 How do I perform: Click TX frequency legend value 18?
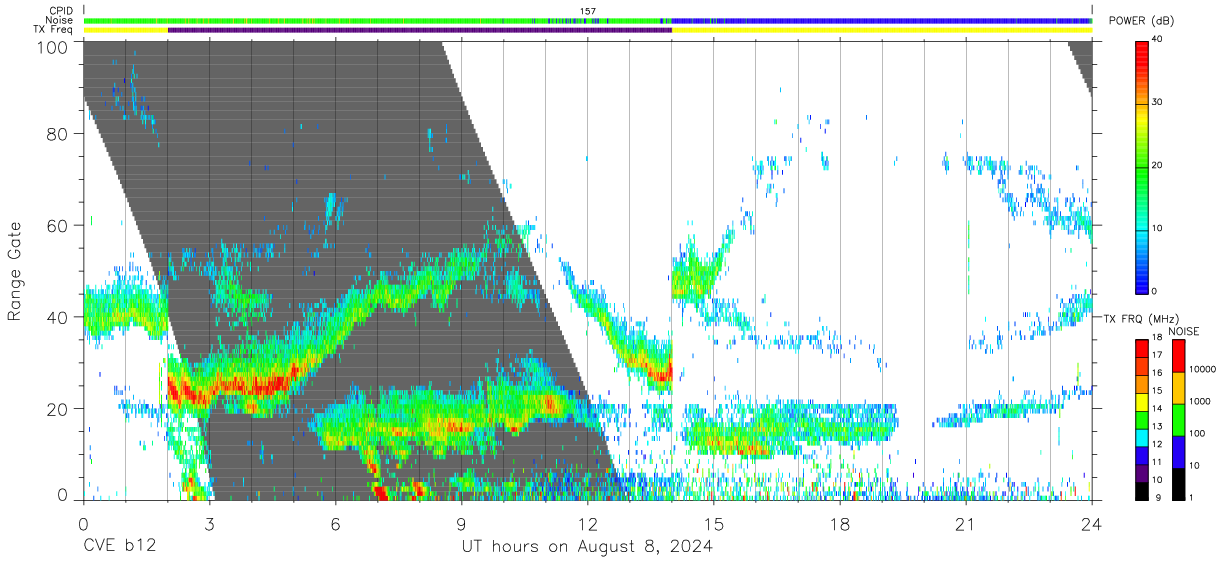click(x=1157, y=339)
